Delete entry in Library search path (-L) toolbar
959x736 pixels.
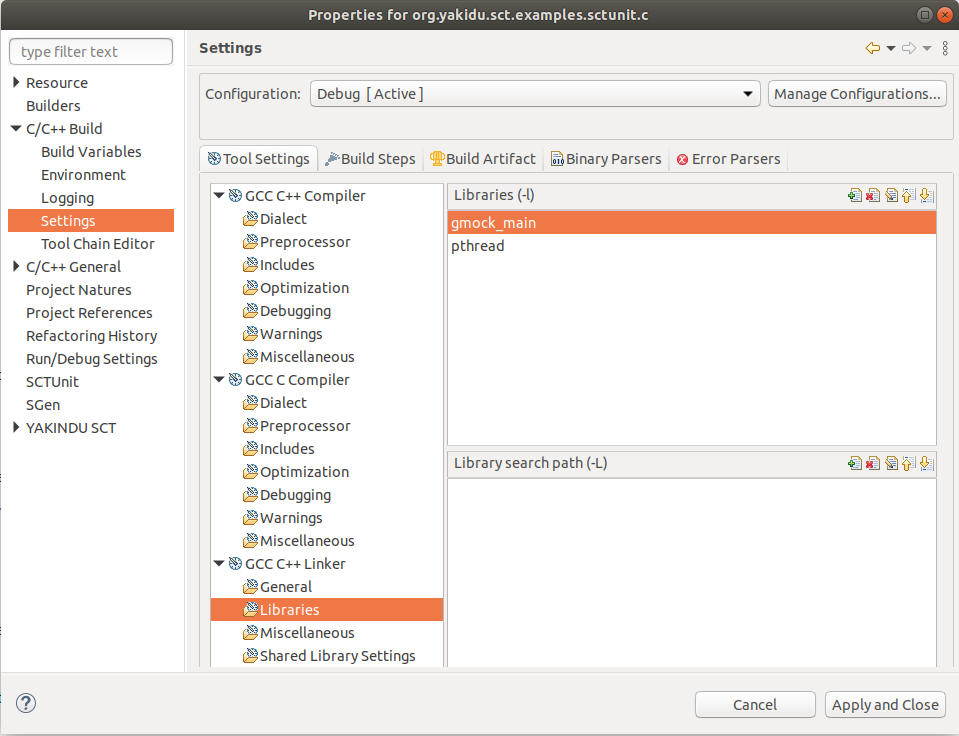click(873, 463)
